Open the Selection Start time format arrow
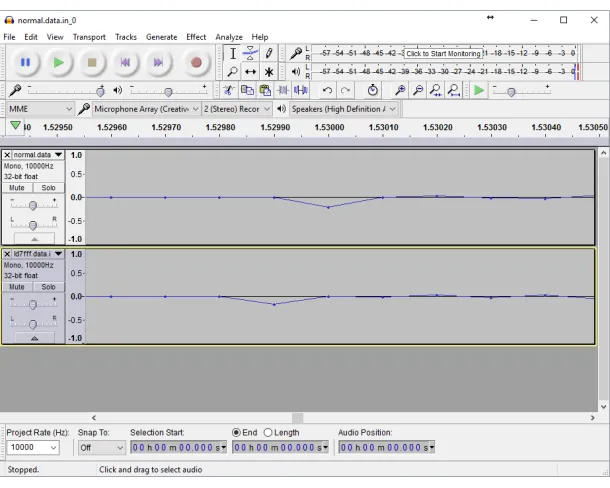Image resolution: width=610 pixels, height=488 pixels. 223,448
